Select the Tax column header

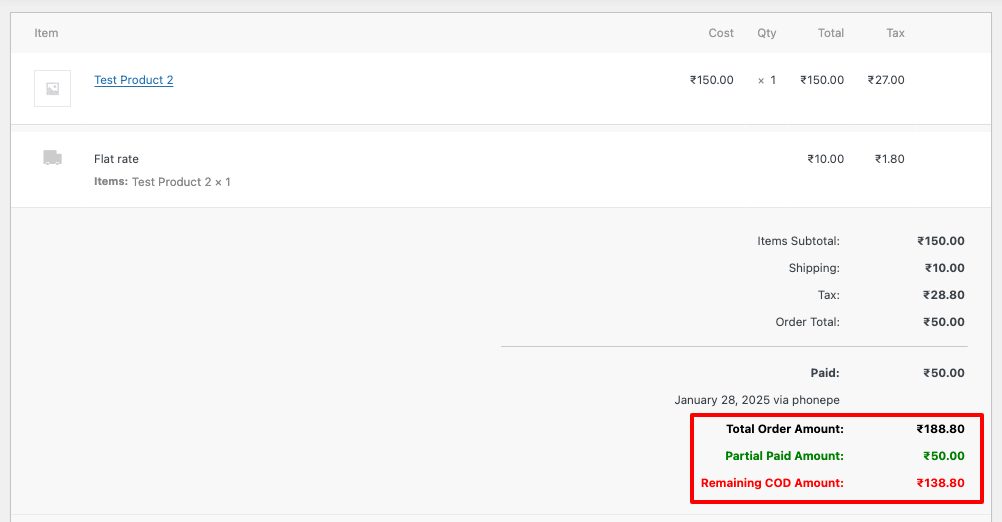pyautogui.click(x=895, y=33)
